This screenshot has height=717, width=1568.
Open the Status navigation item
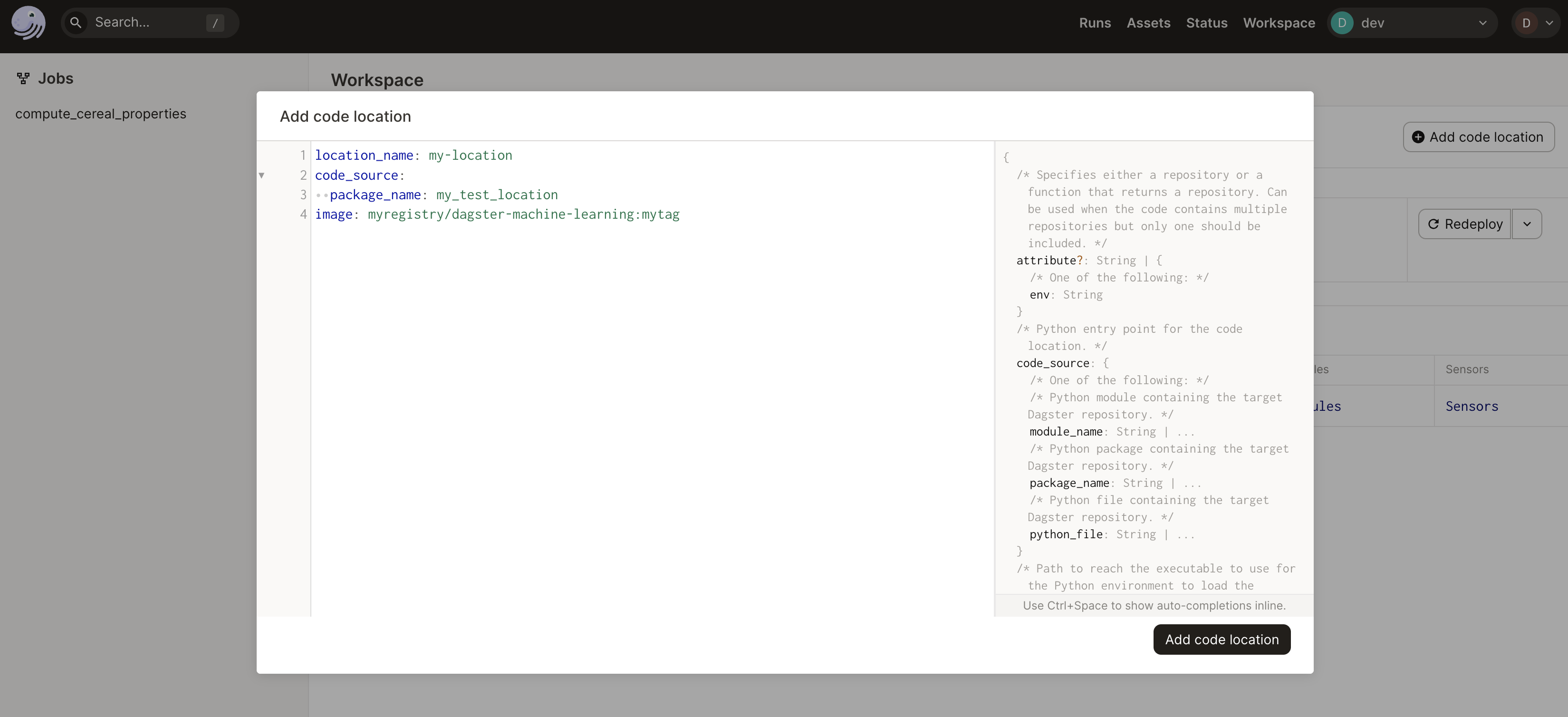(1206, 22)
